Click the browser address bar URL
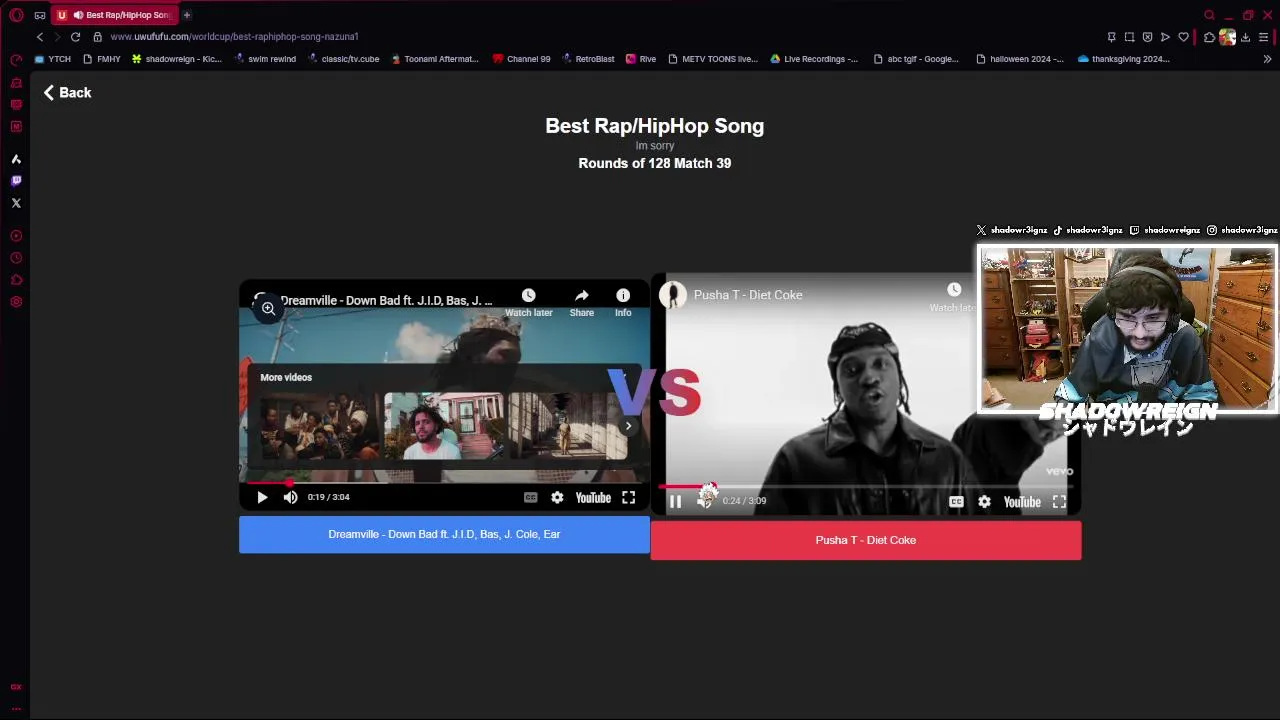The height and width of the screenshot is (720, 1280). 234,37
